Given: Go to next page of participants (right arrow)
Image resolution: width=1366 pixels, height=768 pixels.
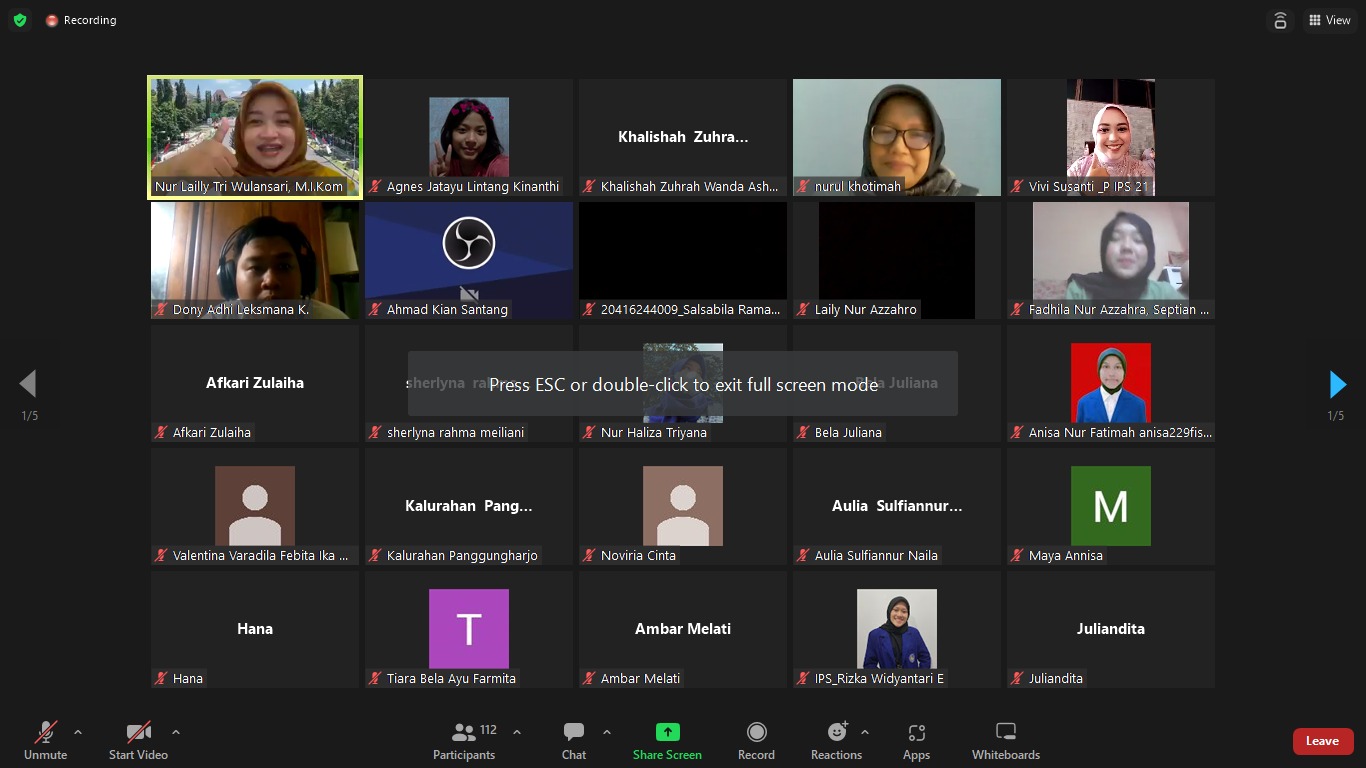Looking at the screenshot, I should click(x=1338, y=384).
